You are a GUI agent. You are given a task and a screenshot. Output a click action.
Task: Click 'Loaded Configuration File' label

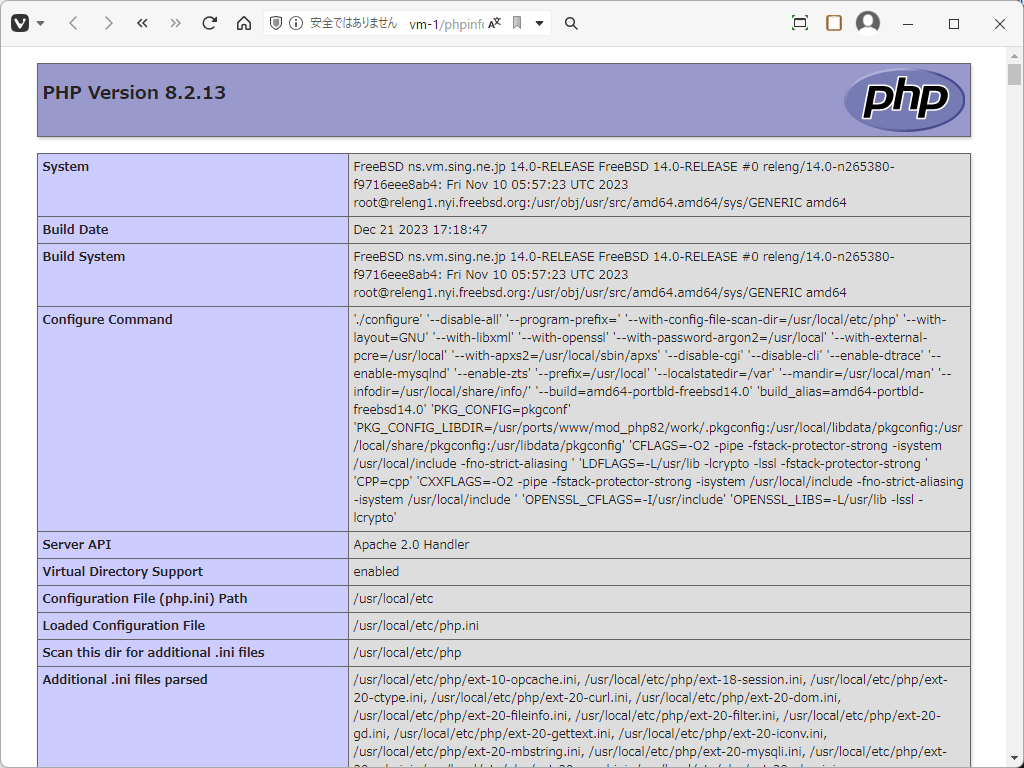(x=123, y=626)
